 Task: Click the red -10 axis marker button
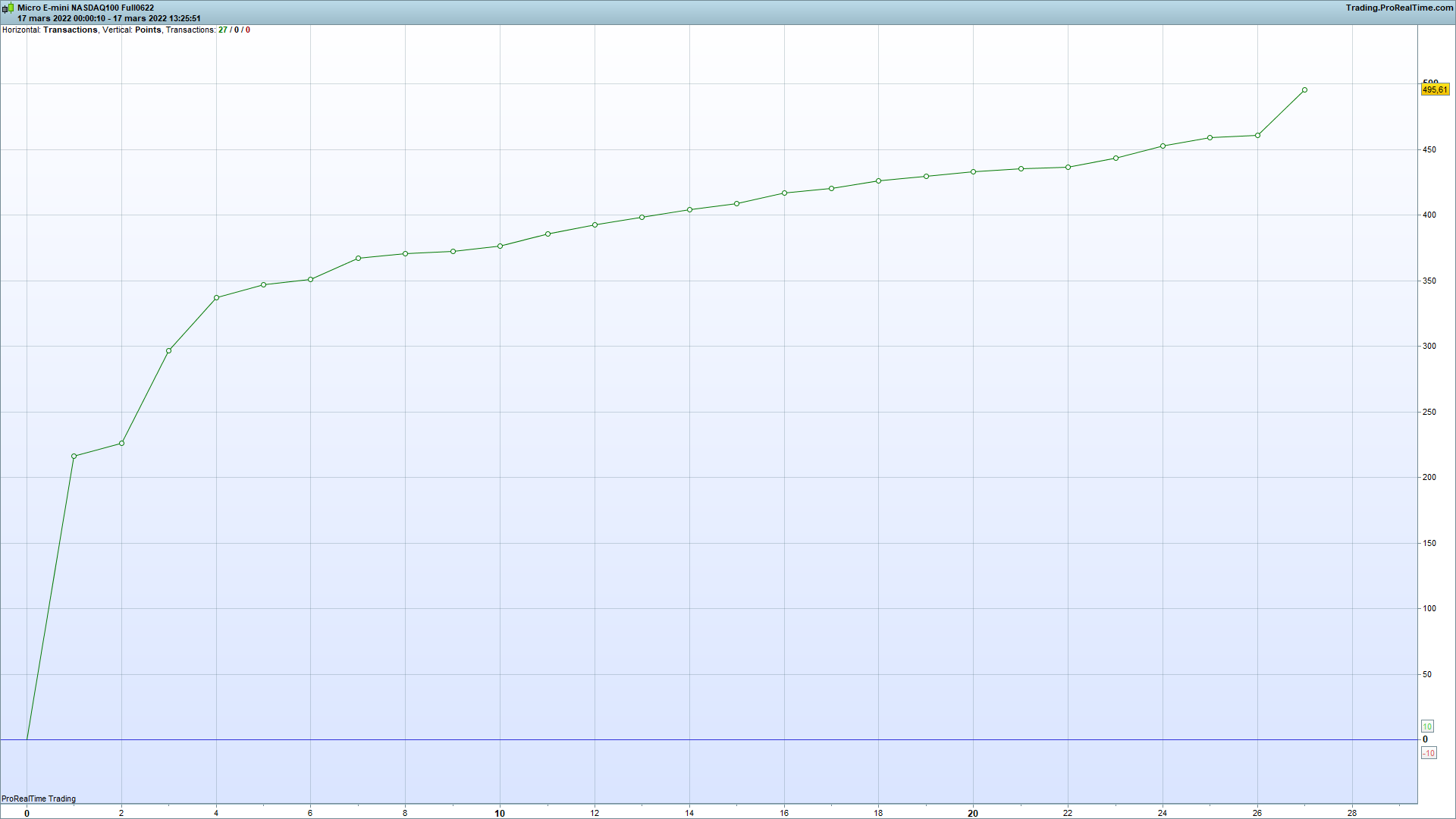point(1429,753)
